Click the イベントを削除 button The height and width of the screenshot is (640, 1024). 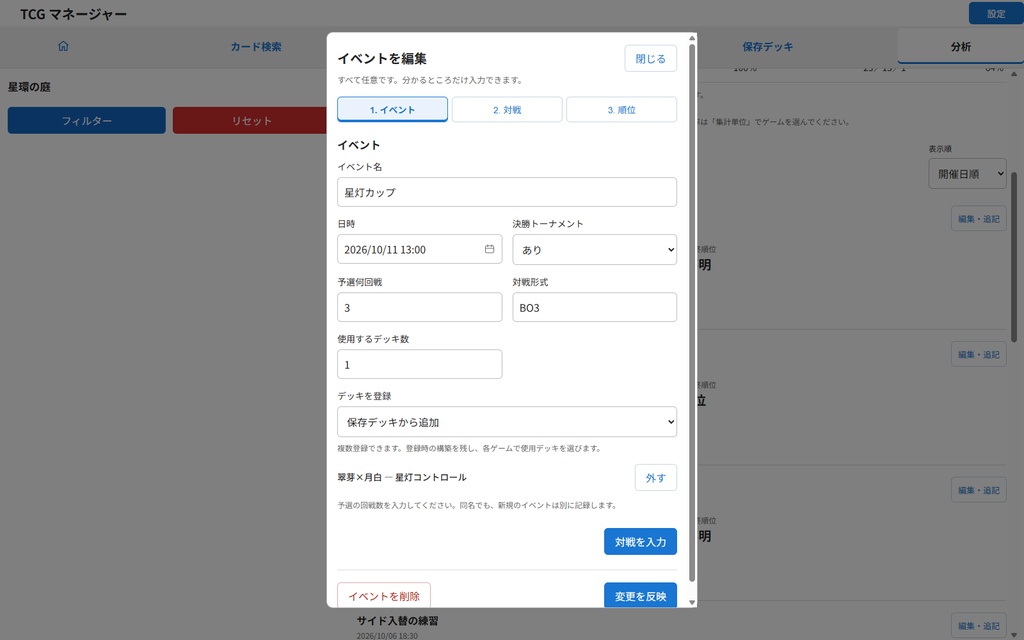click(384, 595)
